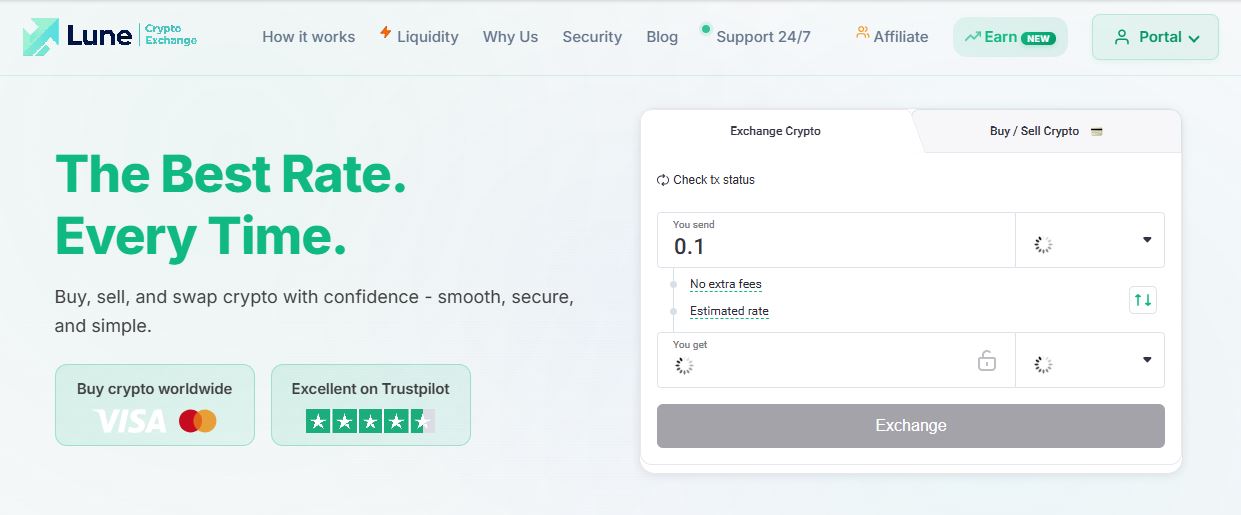Image resolution: width=1241 pixels, height=515 pixels.
Task: Open the How it works page
Action: [308, 36]
